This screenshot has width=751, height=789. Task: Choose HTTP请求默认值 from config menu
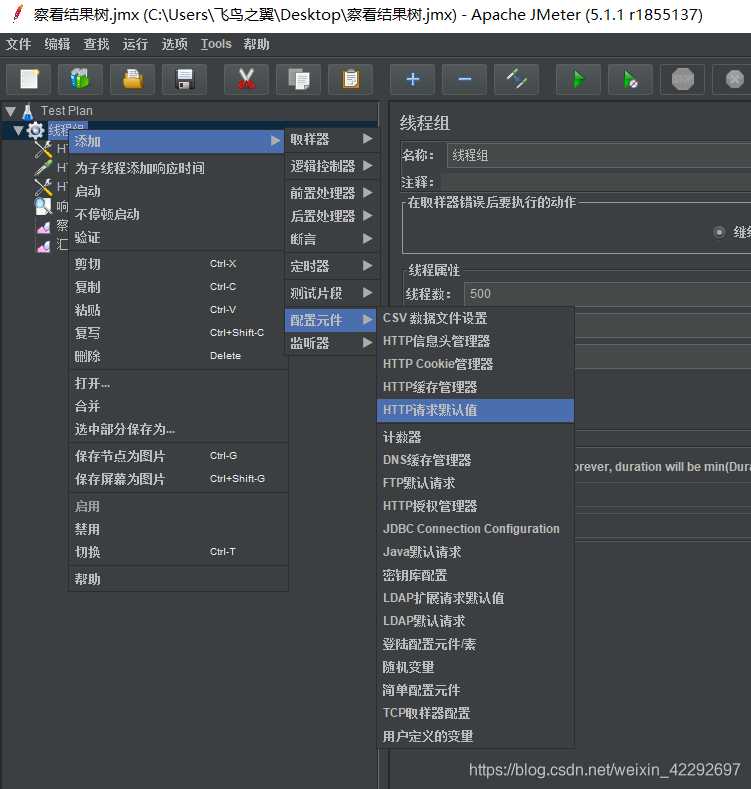475,410
